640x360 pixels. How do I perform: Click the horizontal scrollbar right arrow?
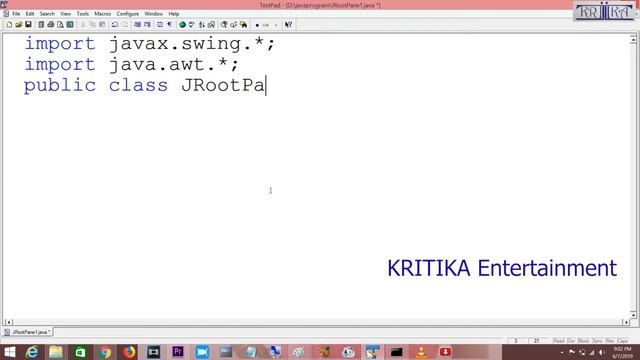coord(626,322)
